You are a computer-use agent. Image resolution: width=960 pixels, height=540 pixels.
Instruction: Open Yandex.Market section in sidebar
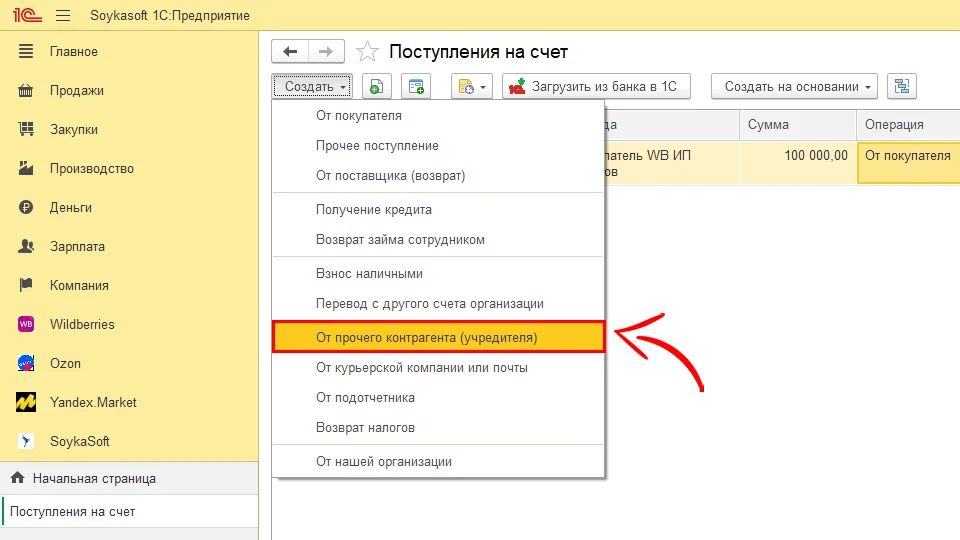point(93,402)
